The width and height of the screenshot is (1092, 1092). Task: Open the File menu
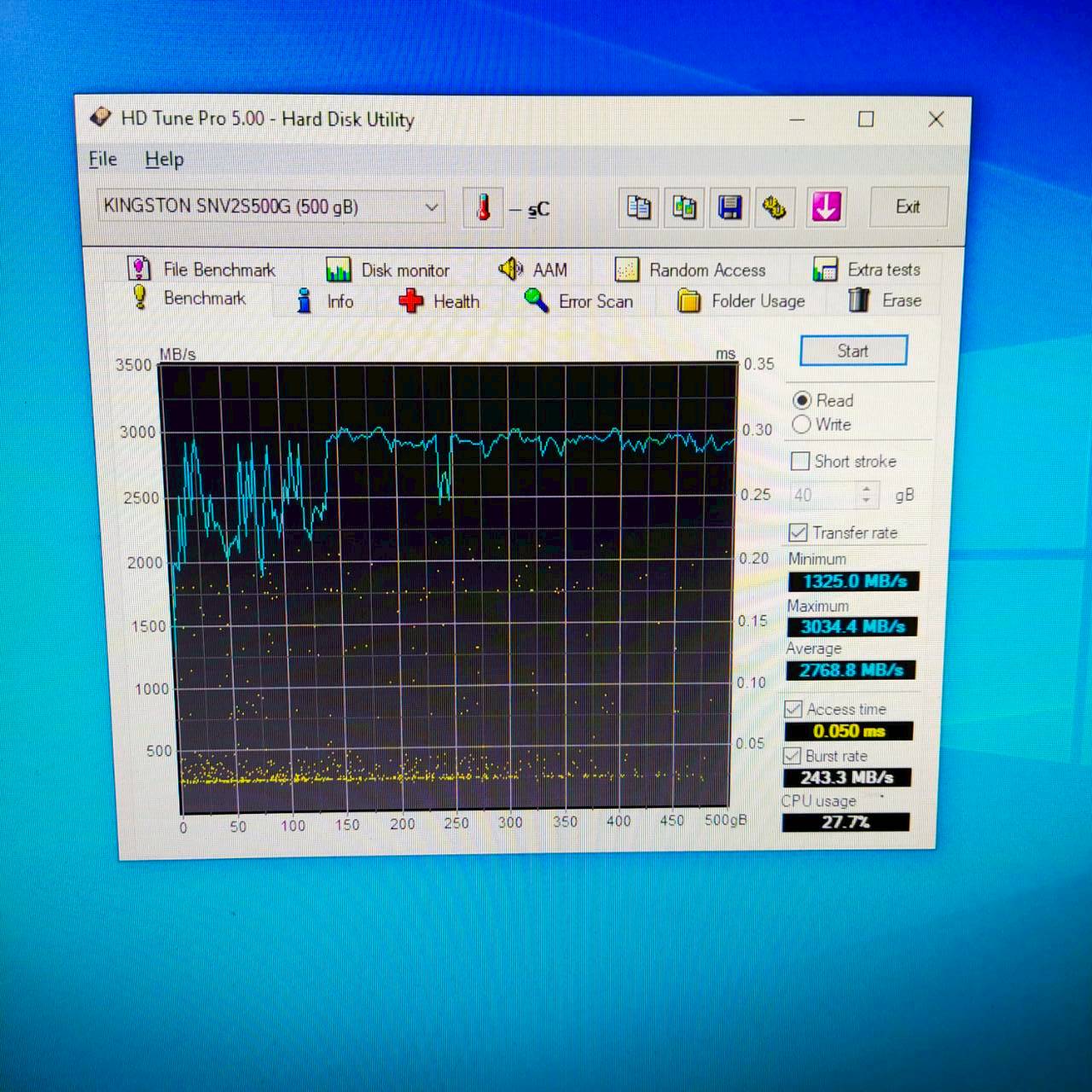[x=102, y=159]
